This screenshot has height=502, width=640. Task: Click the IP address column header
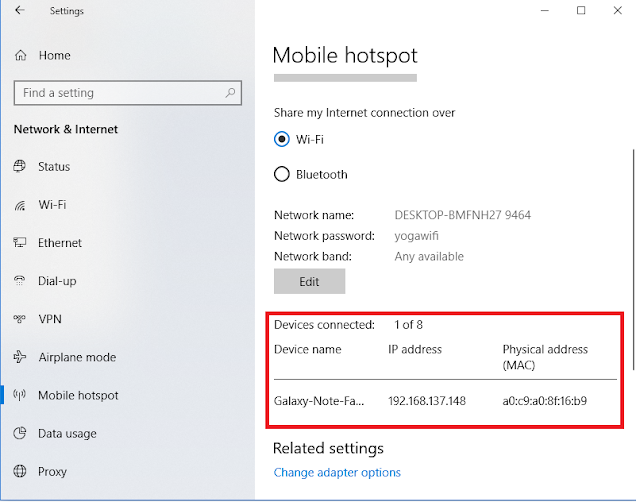(415, 349)
